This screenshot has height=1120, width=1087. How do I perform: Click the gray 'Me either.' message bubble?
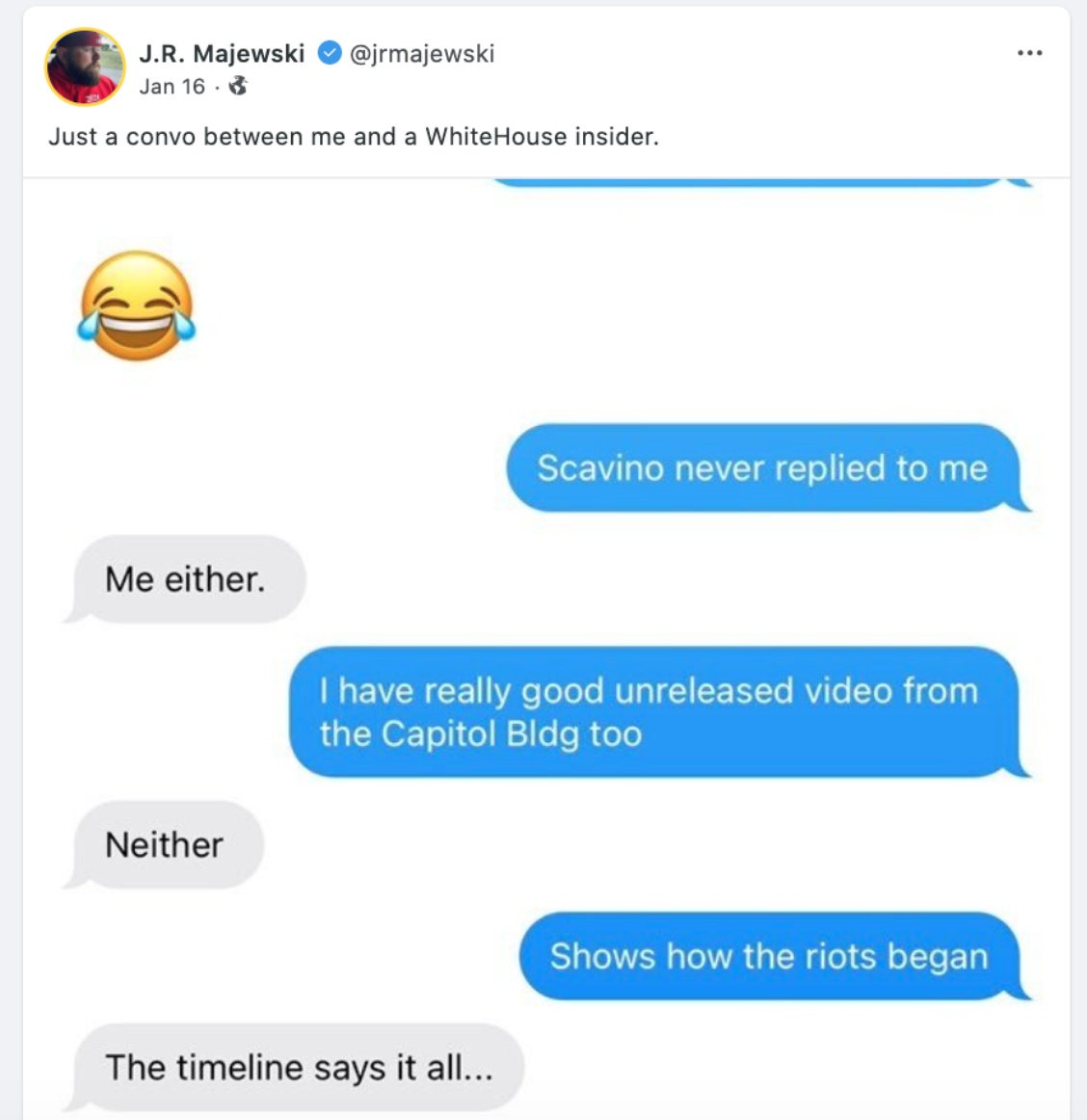coord(185,579)
